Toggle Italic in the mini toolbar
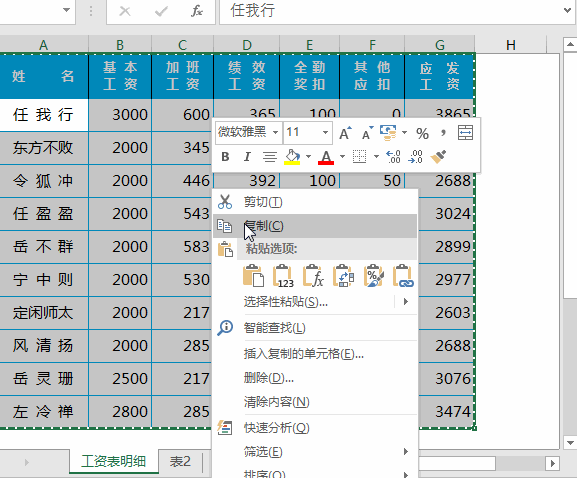Viewport: 577px width, 478px height. coord(247,157)
